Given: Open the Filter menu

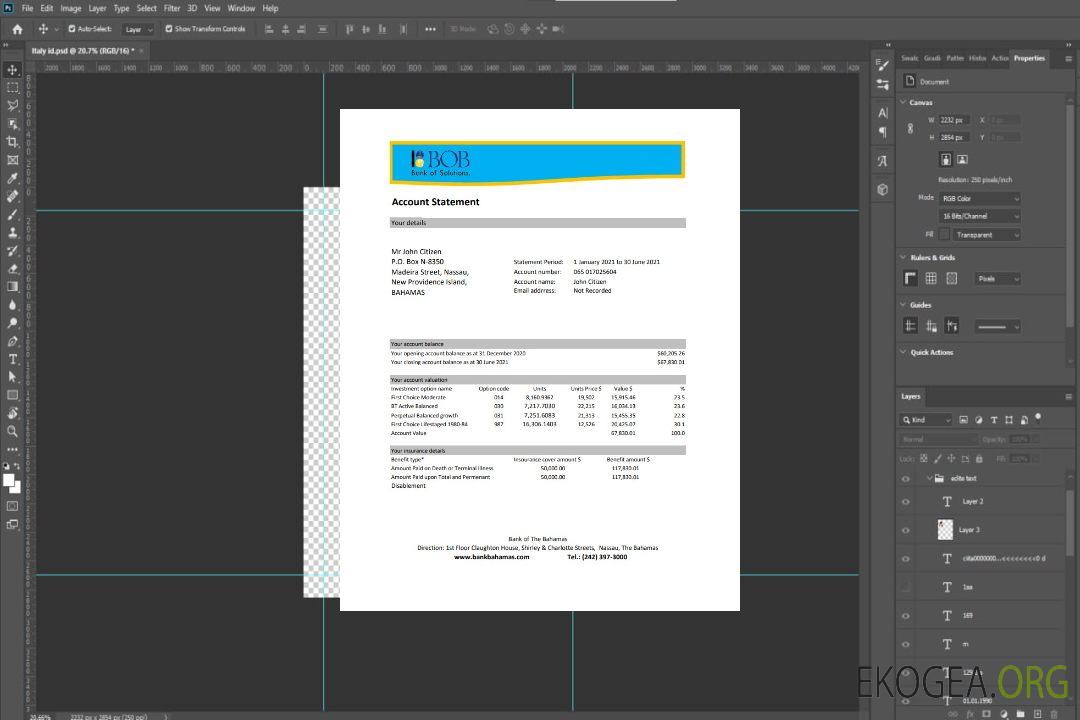Looking at the screenshot, I should [172, 8].
